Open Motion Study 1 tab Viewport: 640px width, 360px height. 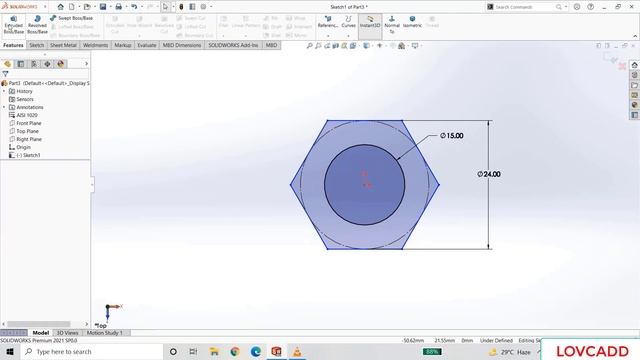pos(104,333)
